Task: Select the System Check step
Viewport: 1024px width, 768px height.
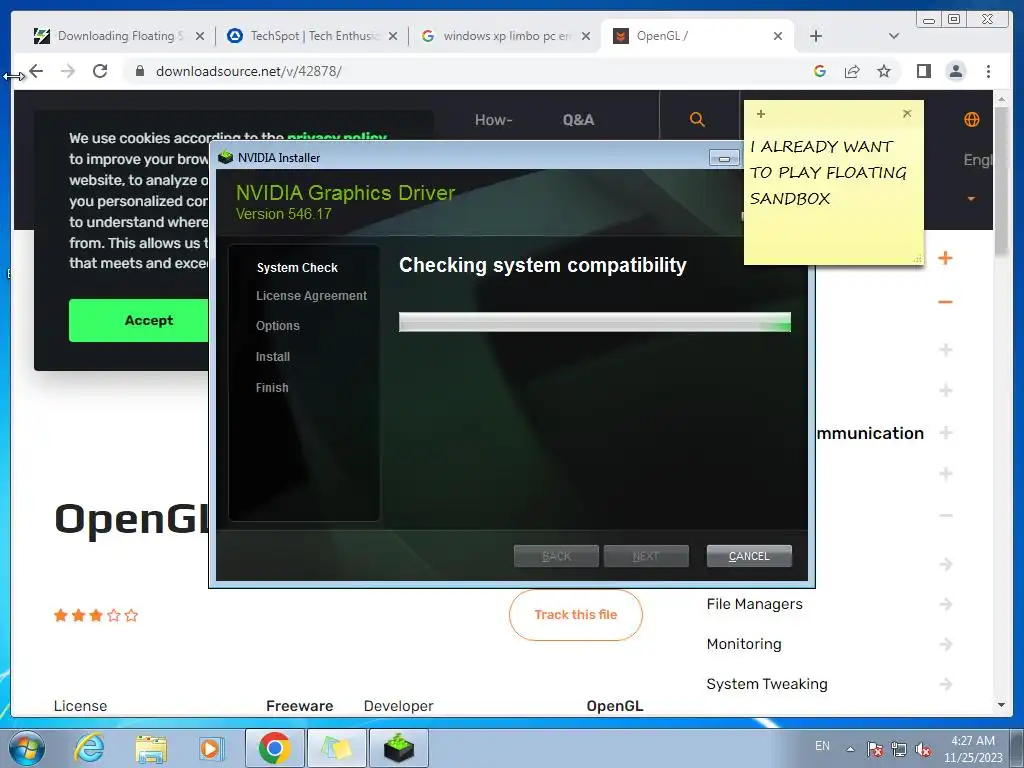Action: pos(297,268)
